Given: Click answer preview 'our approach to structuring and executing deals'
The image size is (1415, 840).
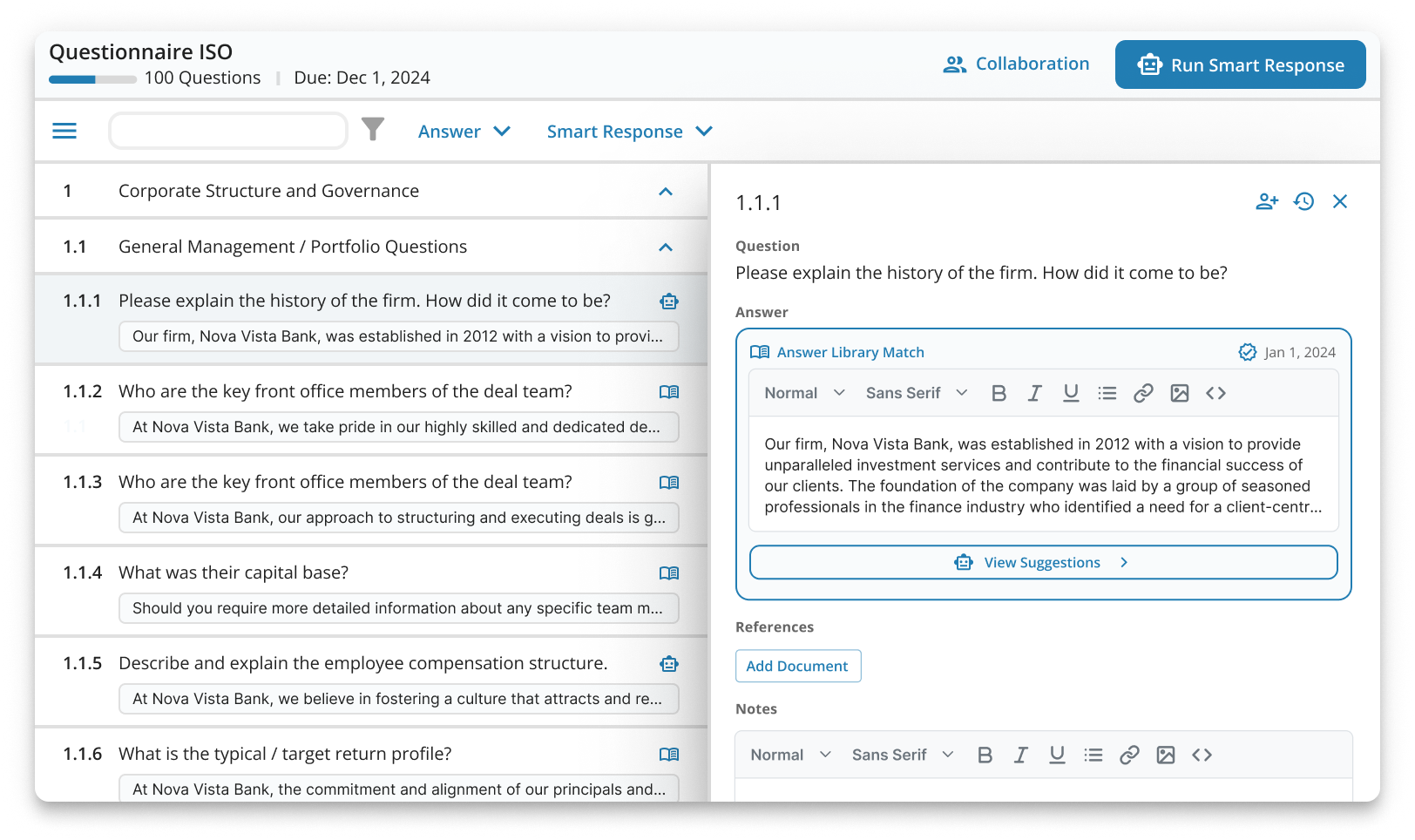Looking at the screenshot, I should (398, 518).
